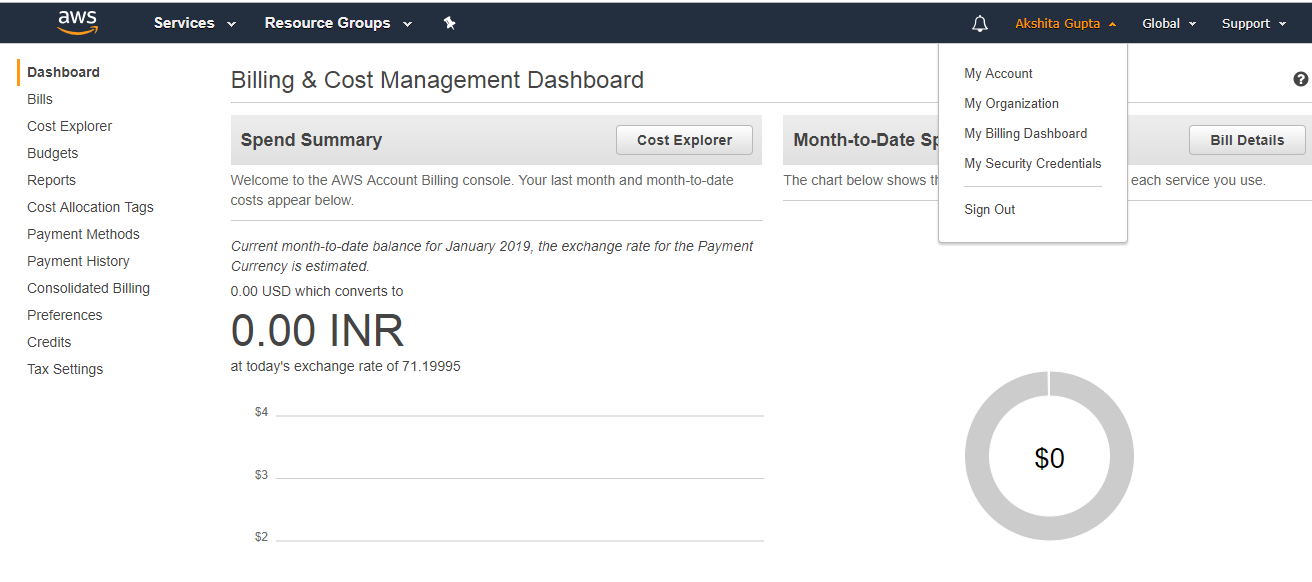Select My Organization from the menu
The height and width of the screenshot is (582, 1312).
(1011, 103)
